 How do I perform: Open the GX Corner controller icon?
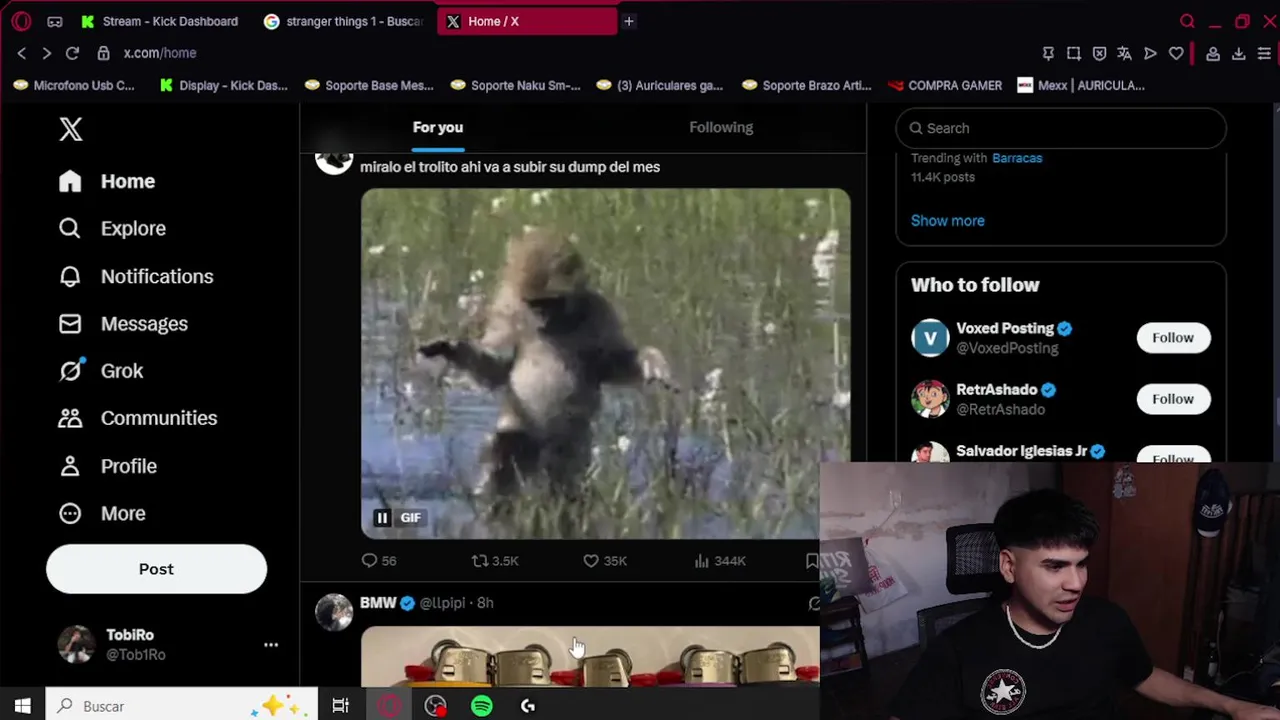[x=55, y=21]
